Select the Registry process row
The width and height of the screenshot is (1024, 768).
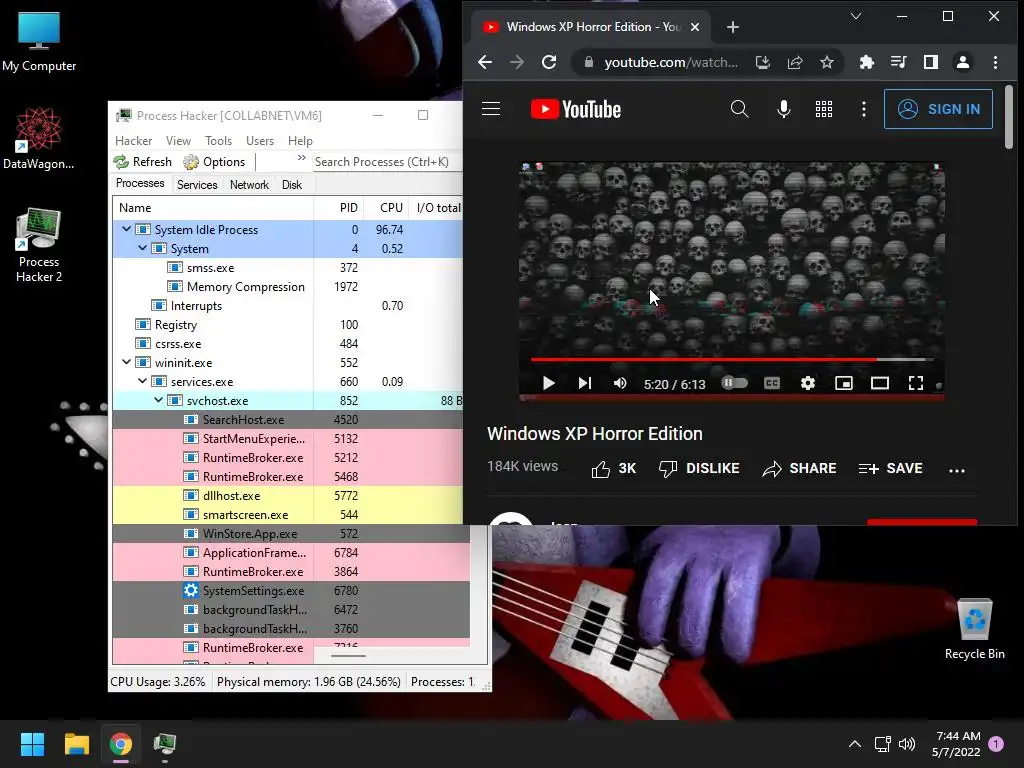click(287, 325)
